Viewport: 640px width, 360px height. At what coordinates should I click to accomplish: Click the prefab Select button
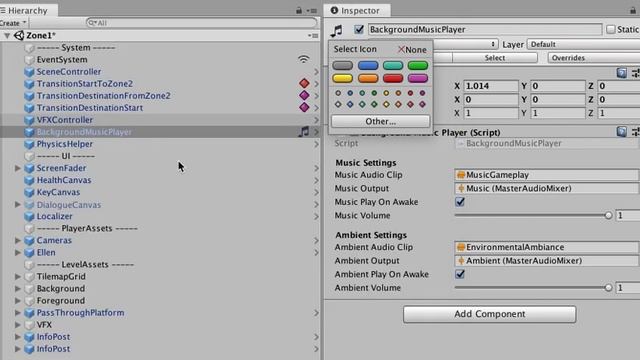(495, 58)
